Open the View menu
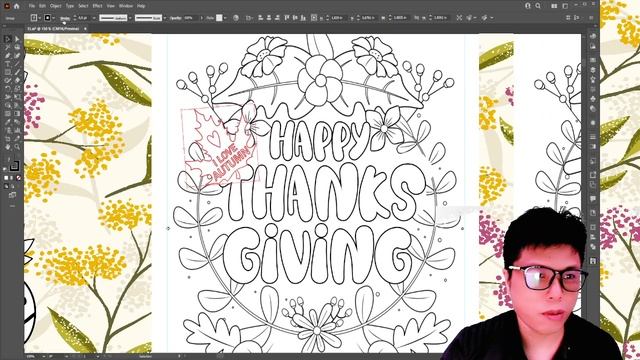 111,6
